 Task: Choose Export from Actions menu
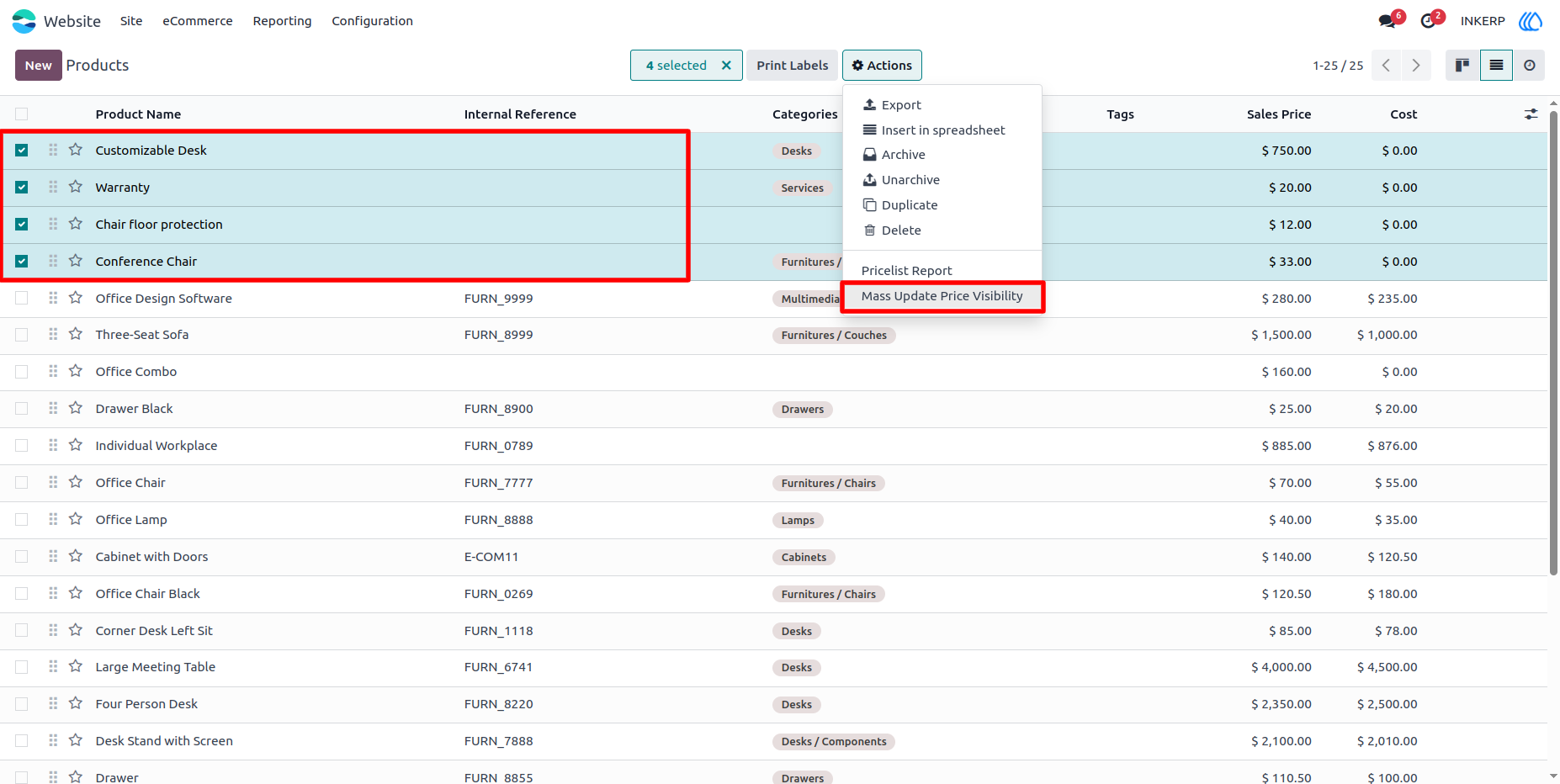point(942,105)
